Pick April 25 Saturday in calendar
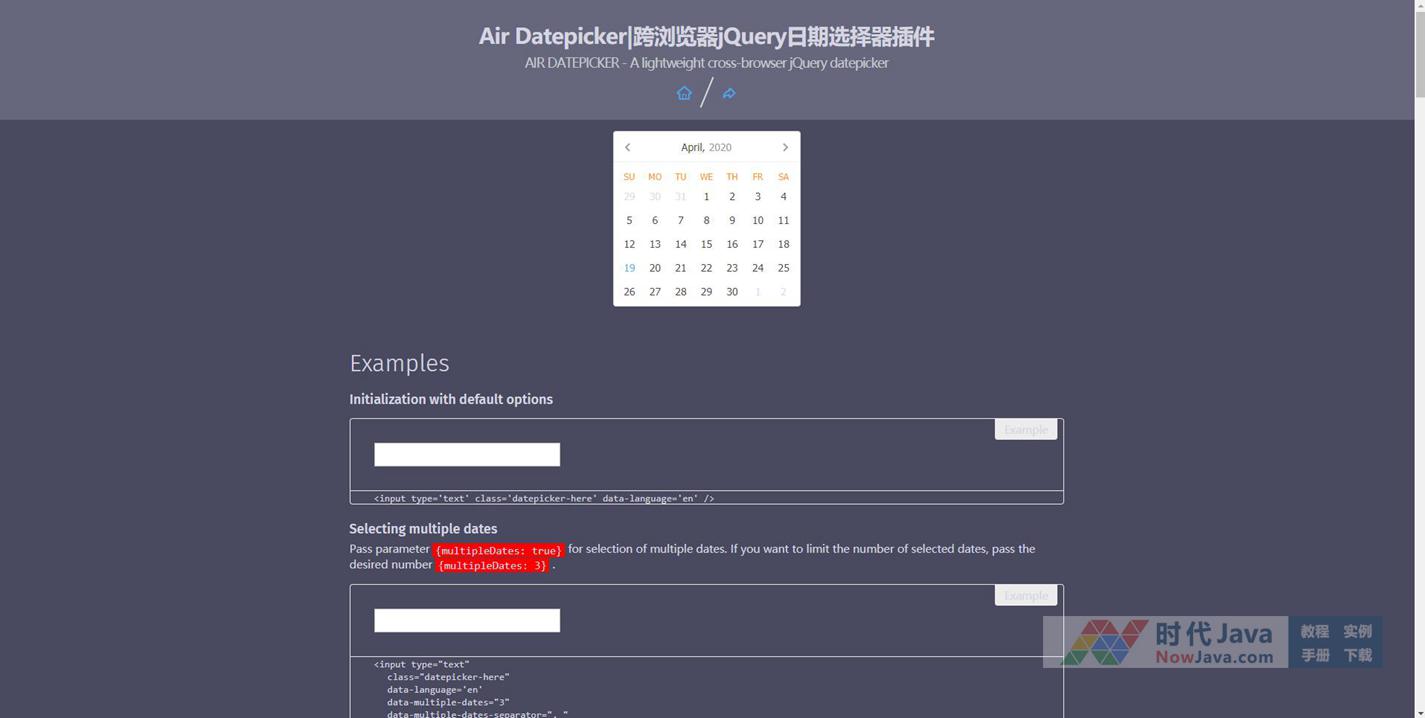This screenshot has width=1425, height=718. 783,268
